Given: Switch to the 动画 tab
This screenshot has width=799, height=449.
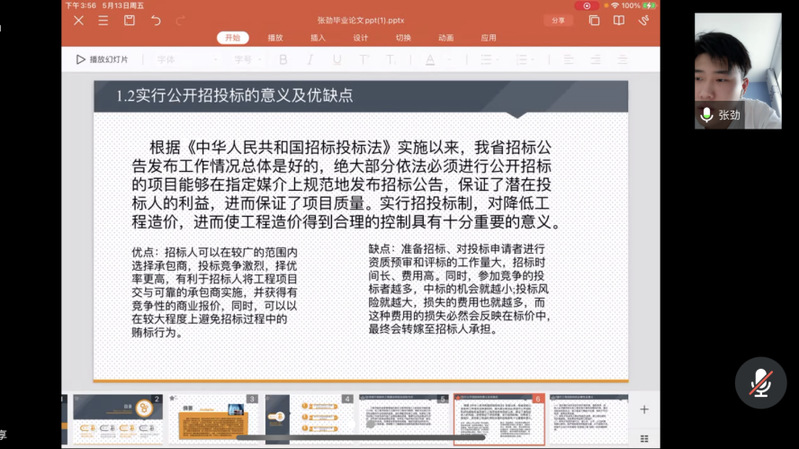Looking at the screenshot, I should tap(446, 38).
